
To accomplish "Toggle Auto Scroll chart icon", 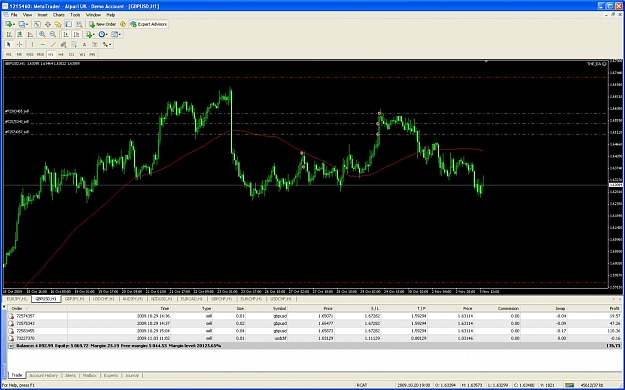I will [x=66, y=34].
